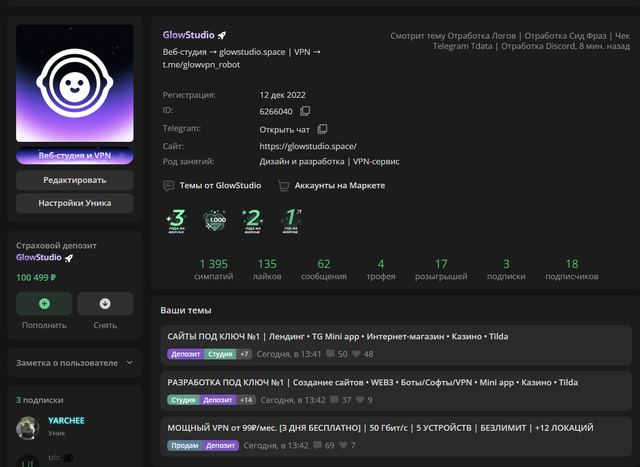640x467 pixels.
Task: Click GlowStudio username heading
Action: pos(189,35)
